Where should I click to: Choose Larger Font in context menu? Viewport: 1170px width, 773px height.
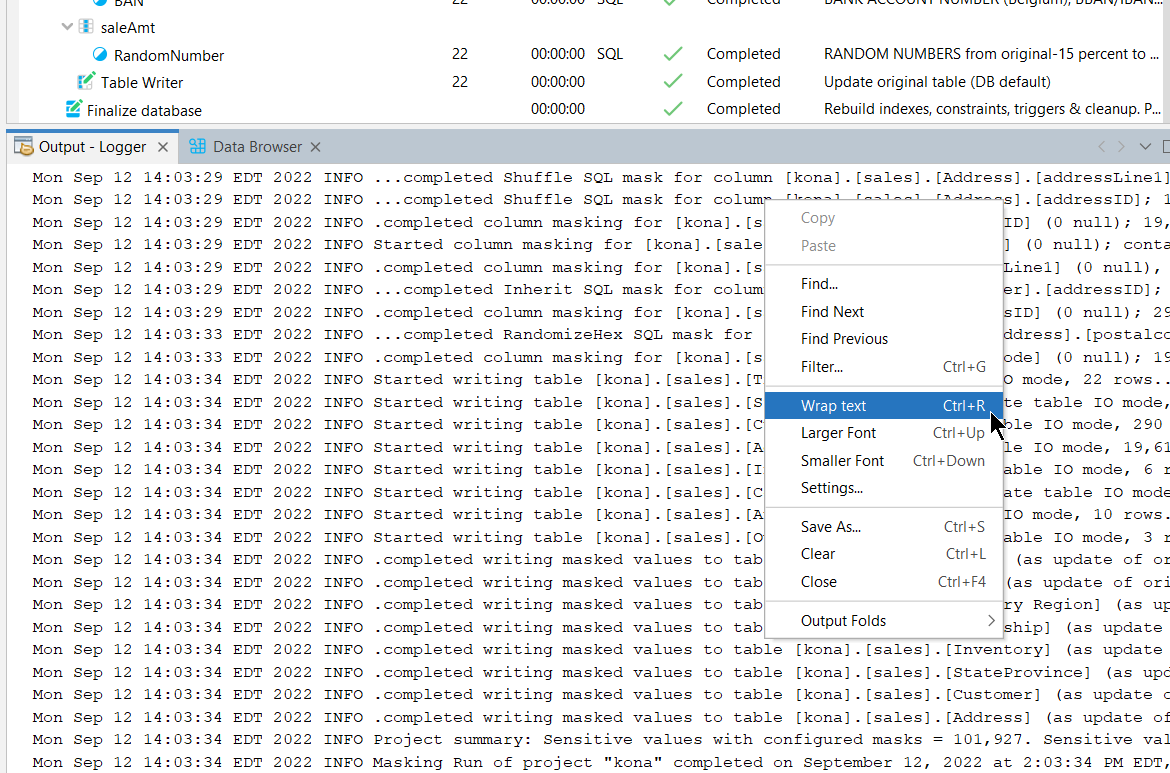click(884, 433)
